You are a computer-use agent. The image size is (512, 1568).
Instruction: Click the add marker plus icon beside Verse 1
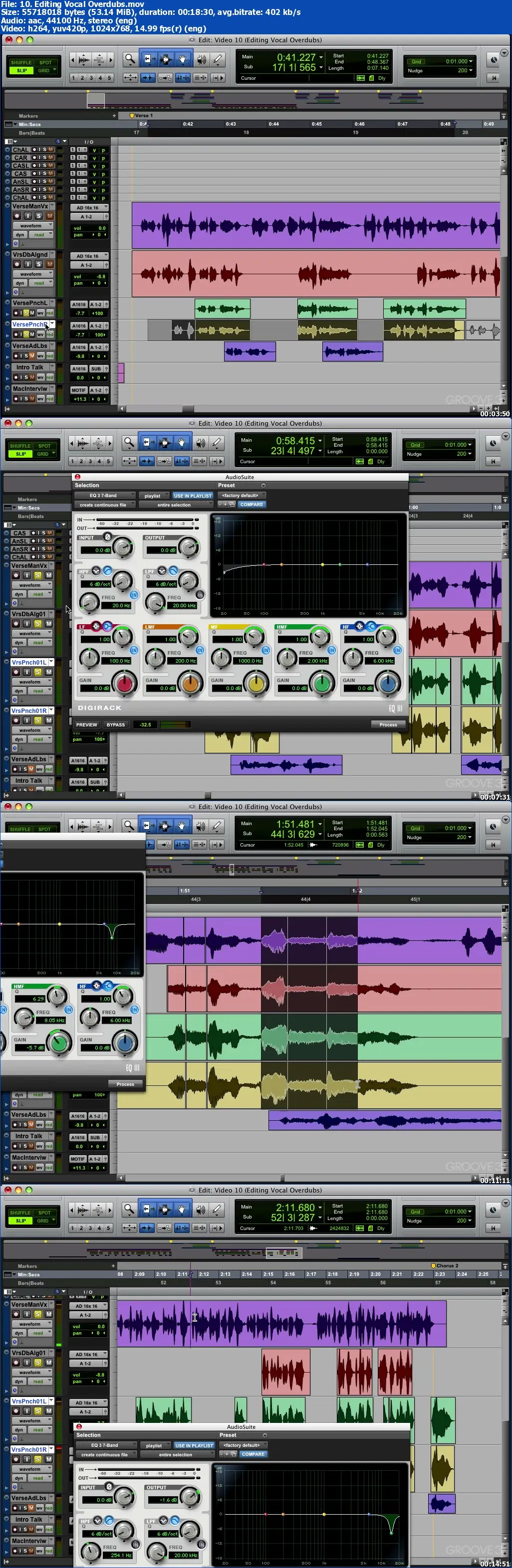click(x=114, y=116)
